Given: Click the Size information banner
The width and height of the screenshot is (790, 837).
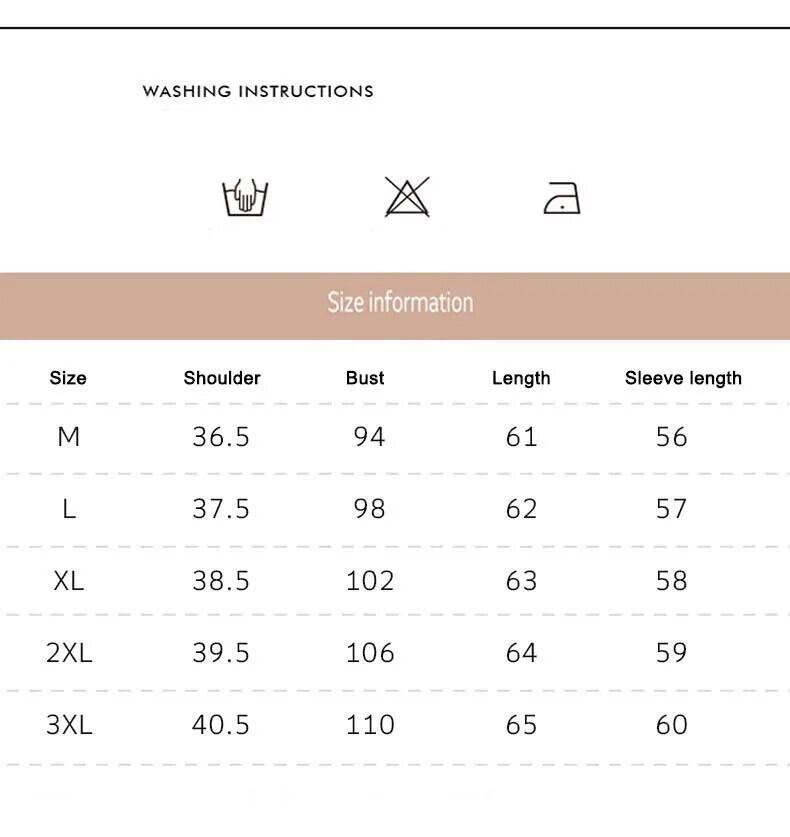Looking at the screenshot, I should pyautogui.click(x=400, y=302).
